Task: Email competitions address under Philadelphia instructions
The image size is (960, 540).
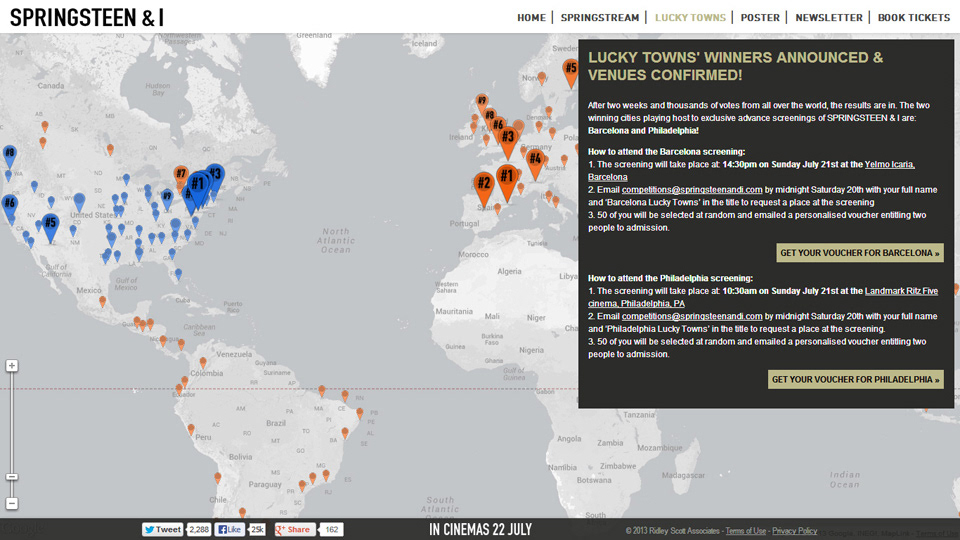Action: coord(692,317)
